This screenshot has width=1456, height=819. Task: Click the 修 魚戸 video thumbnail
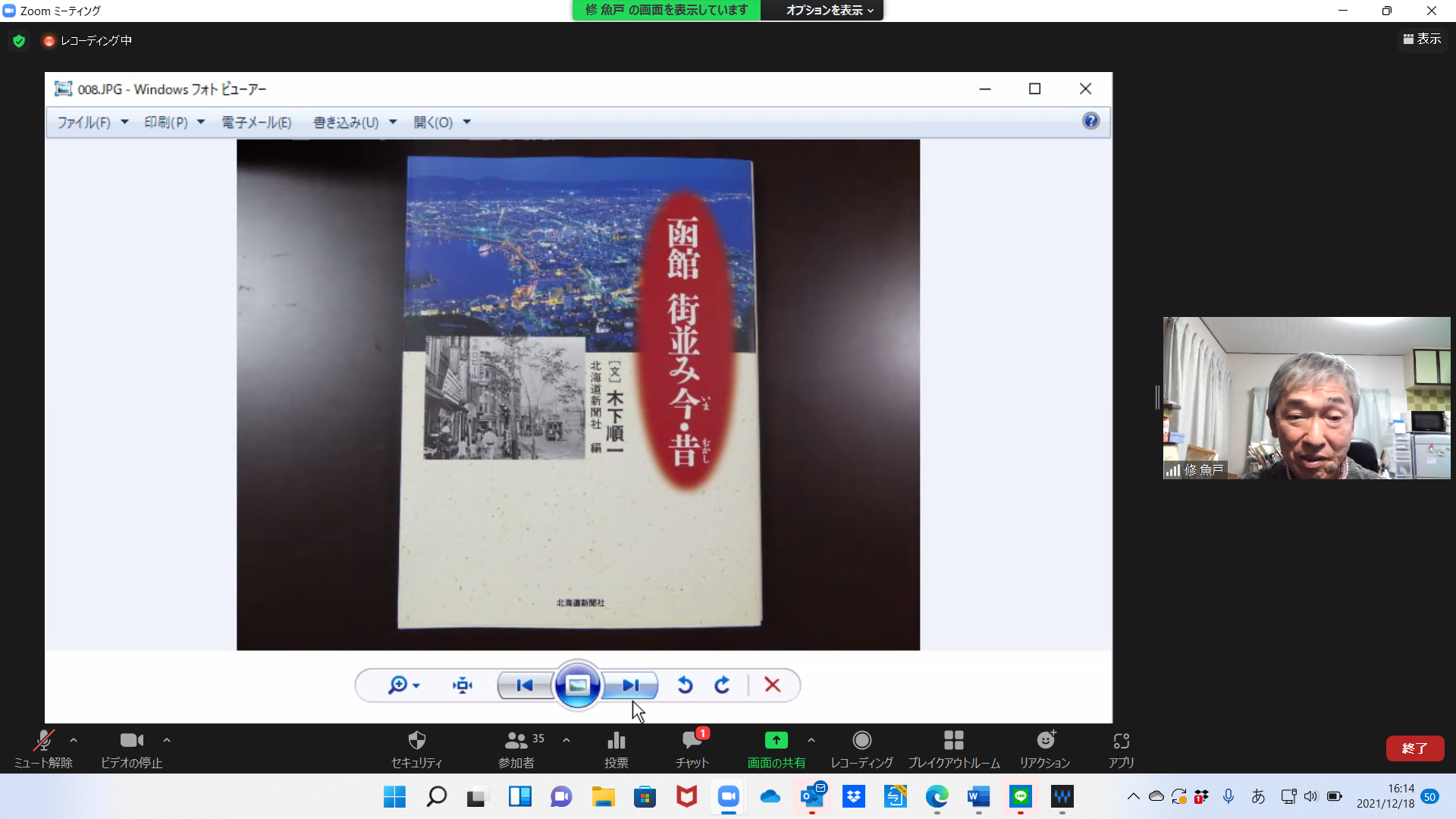click(1307, 398)
